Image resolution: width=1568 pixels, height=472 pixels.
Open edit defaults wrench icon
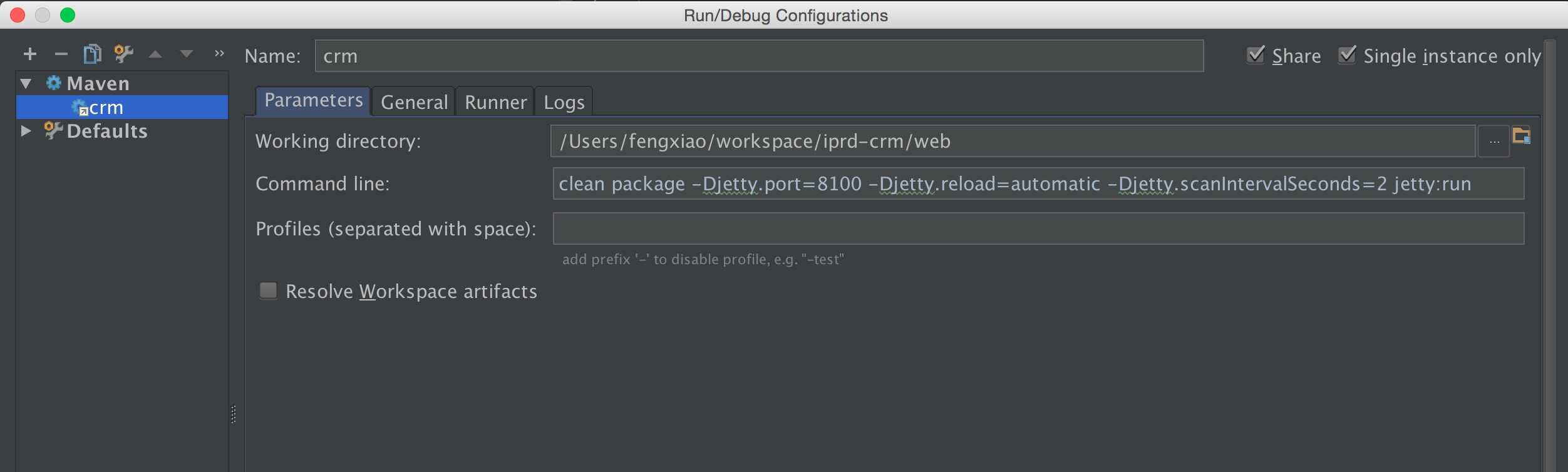click(x=123, y=54)
